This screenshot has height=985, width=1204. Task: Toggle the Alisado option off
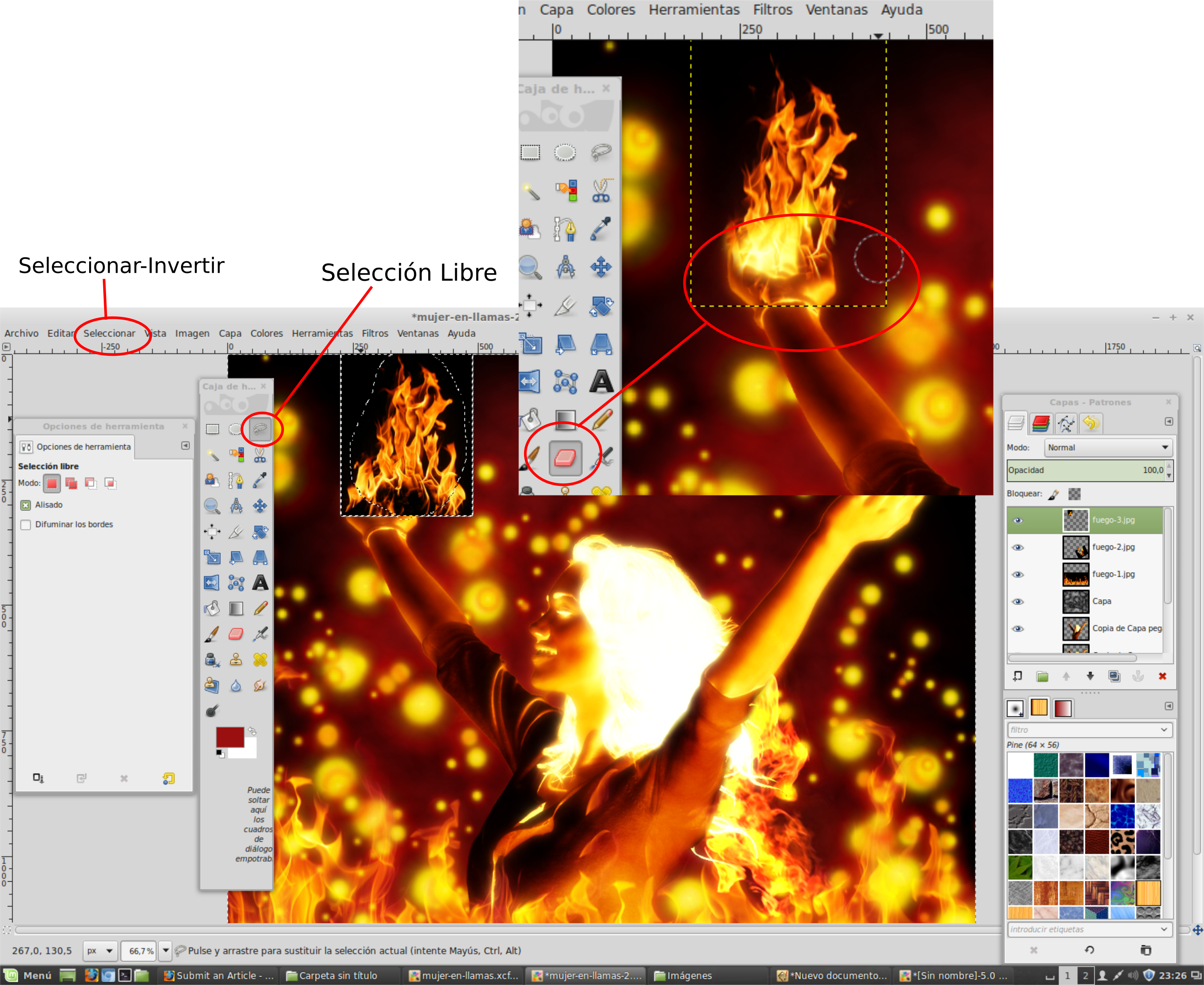click(26, 505)
